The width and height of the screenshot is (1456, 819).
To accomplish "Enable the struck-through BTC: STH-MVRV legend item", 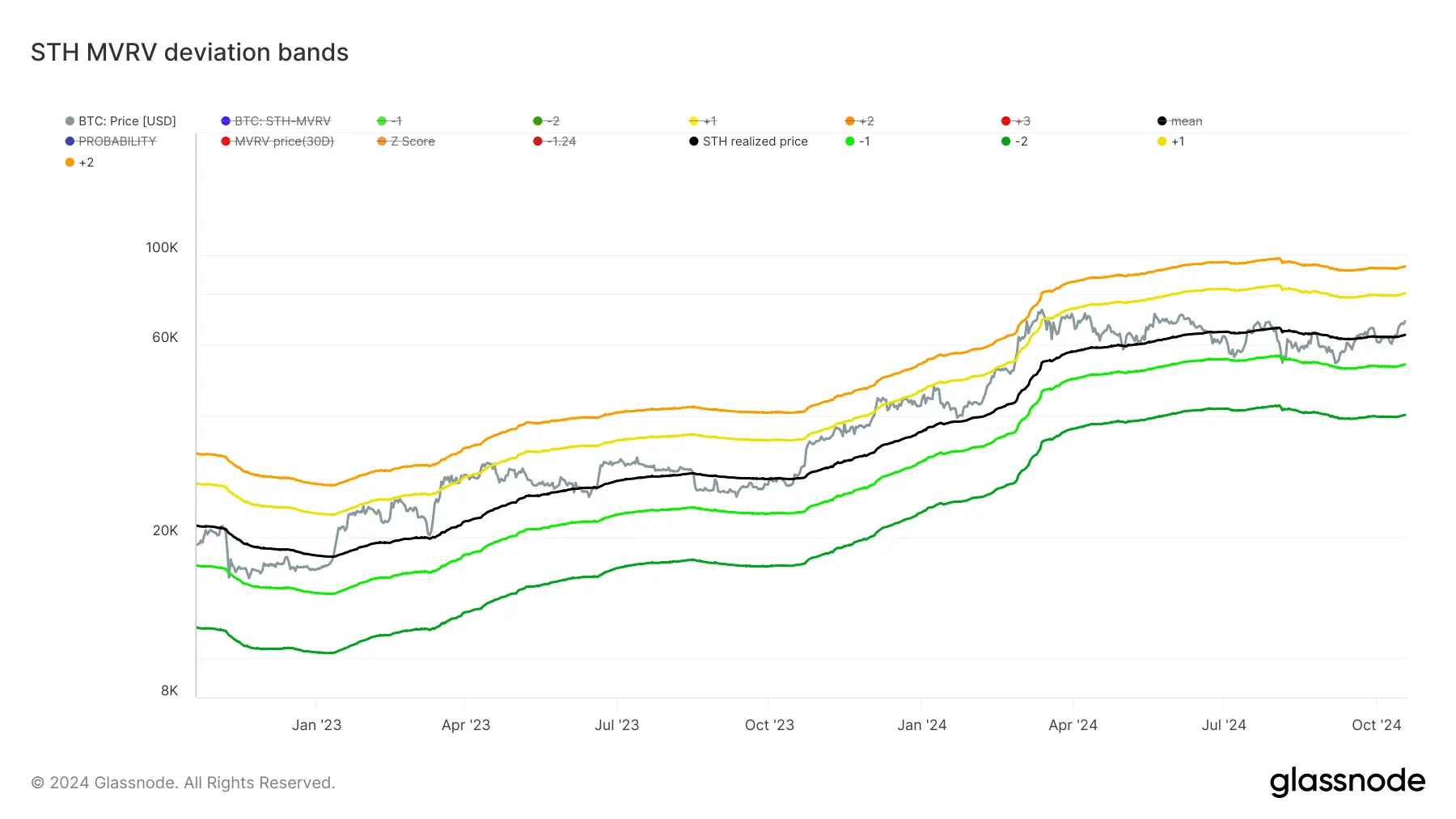I will coord(276,121).
